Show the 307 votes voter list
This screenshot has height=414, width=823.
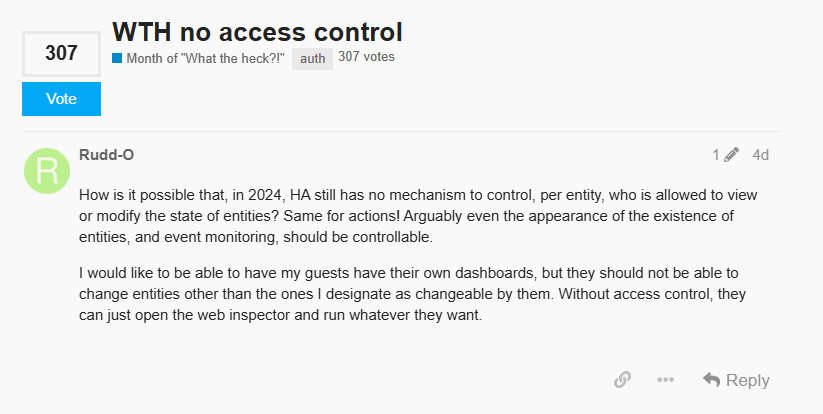[366, 57]
